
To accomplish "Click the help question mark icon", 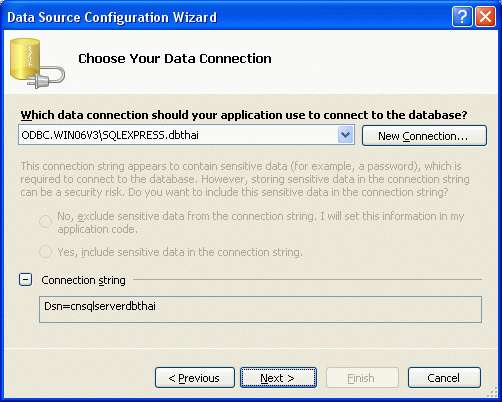I will coord(462,16).
